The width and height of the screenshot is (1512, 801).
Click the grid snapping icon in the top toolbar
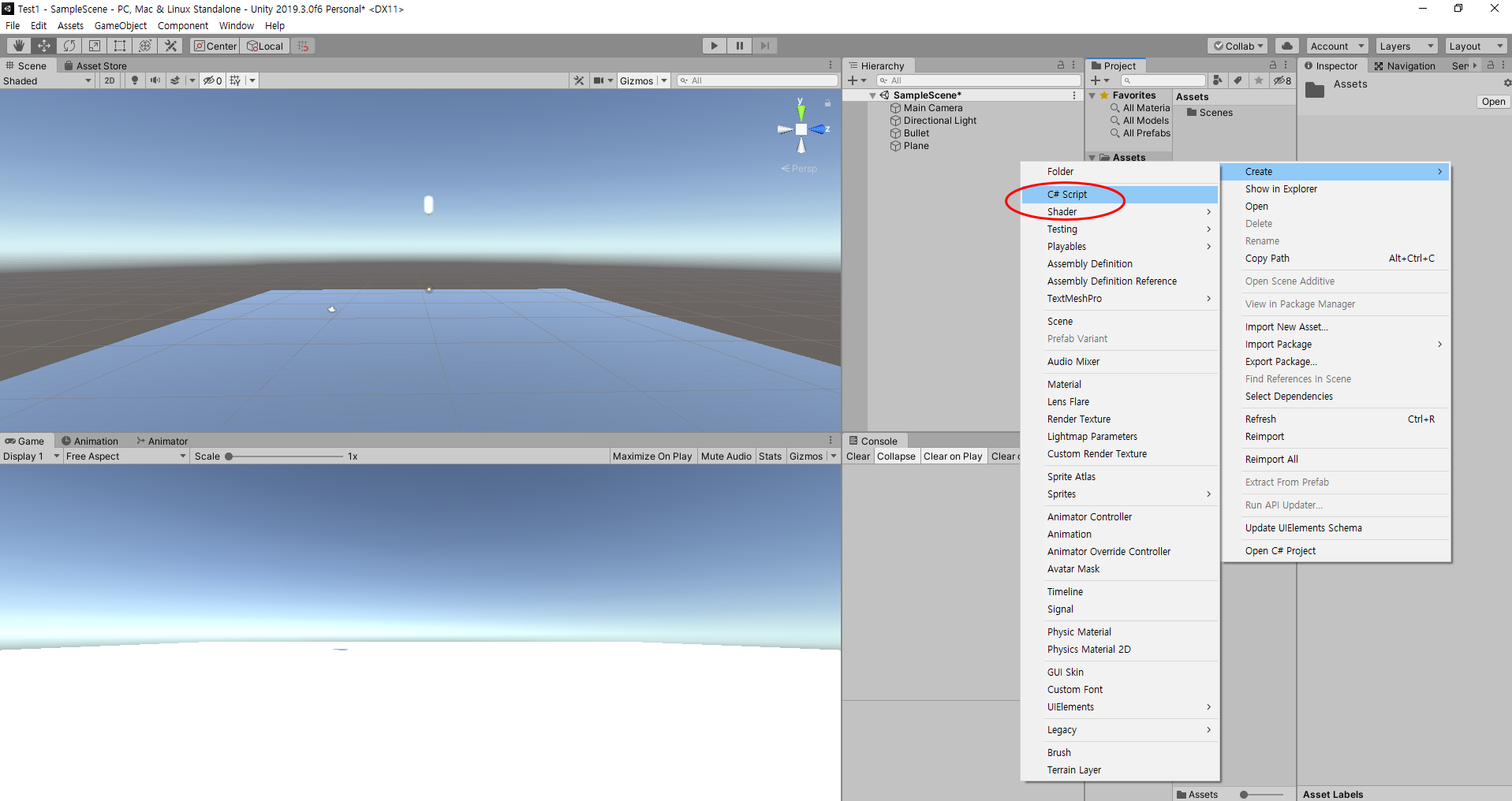click(303, 46)
